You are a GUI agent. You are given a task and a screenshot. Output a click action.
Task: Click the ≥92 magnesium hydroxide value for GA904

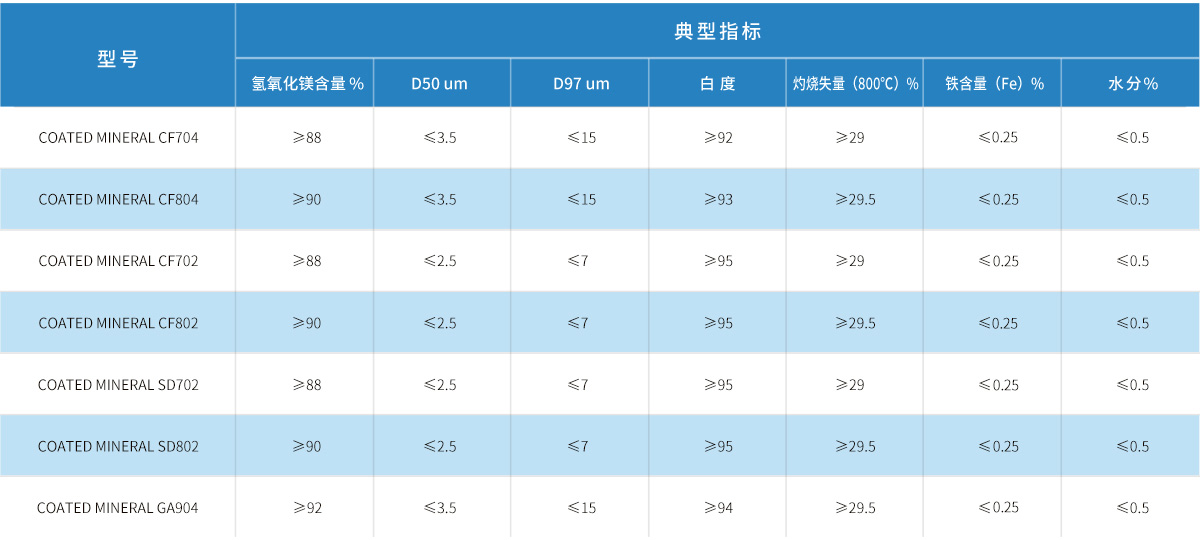[307, 509]
